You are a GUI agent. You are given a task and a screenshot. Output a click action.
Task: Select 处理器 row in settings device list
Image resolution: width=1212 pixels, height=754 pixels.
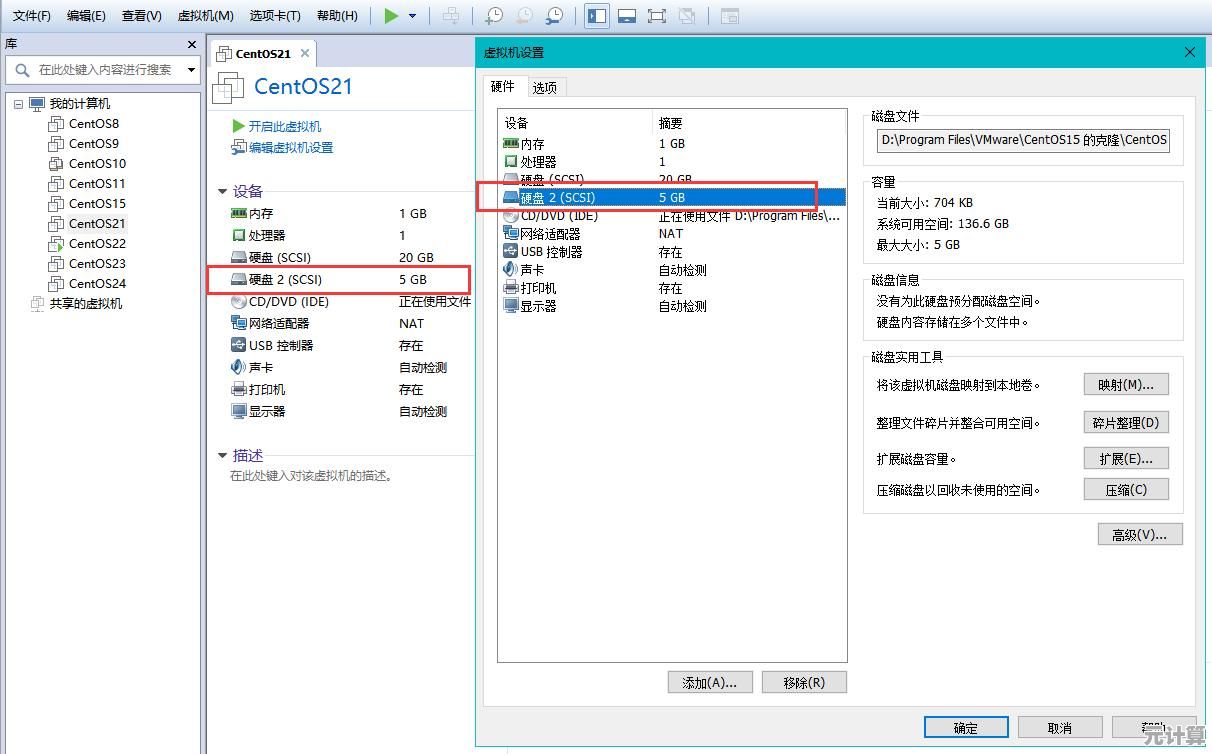tap(672, 162)
